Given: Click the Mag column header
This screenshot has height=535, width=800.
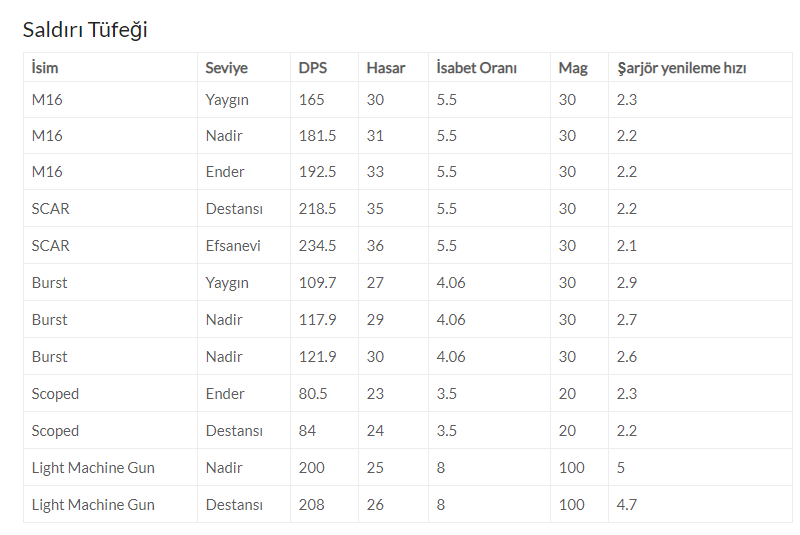Looking at the screenshot, I should pyautogui.click(x=573, y=68).
